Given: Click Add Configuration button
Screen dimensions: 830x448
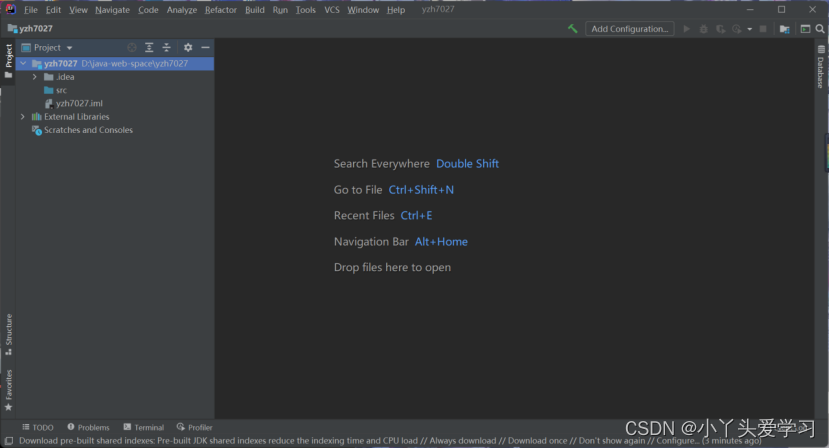Looking at the screenshot, I should (629, 29).
